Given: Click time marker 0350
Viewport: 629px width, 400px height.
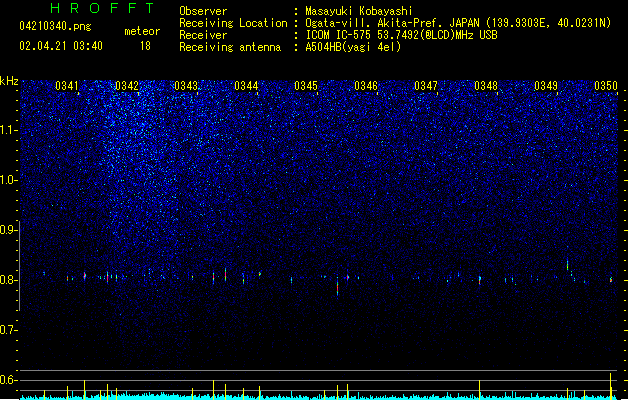Looking at the screenshot, I should (x=606, y=86).
